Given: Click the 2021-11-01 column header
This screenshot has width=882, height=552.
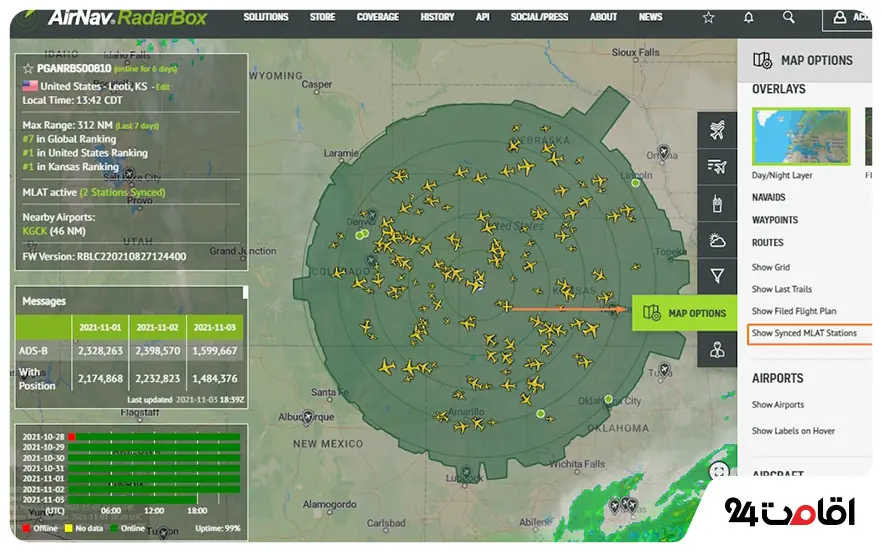Looking at the screenshot, I should click(x=100, y=327).
